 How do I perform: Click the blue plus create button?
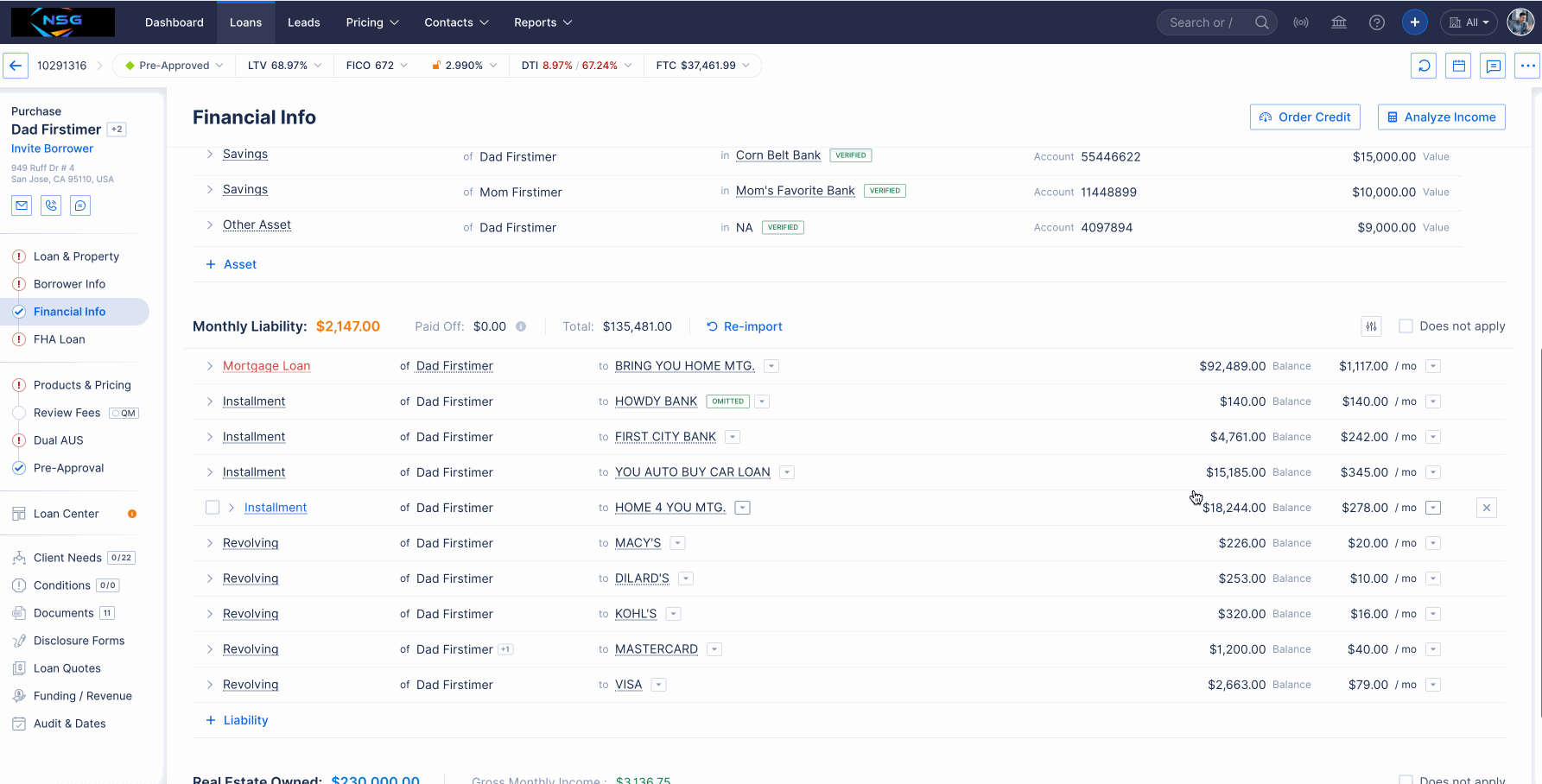coord(1415,22)
